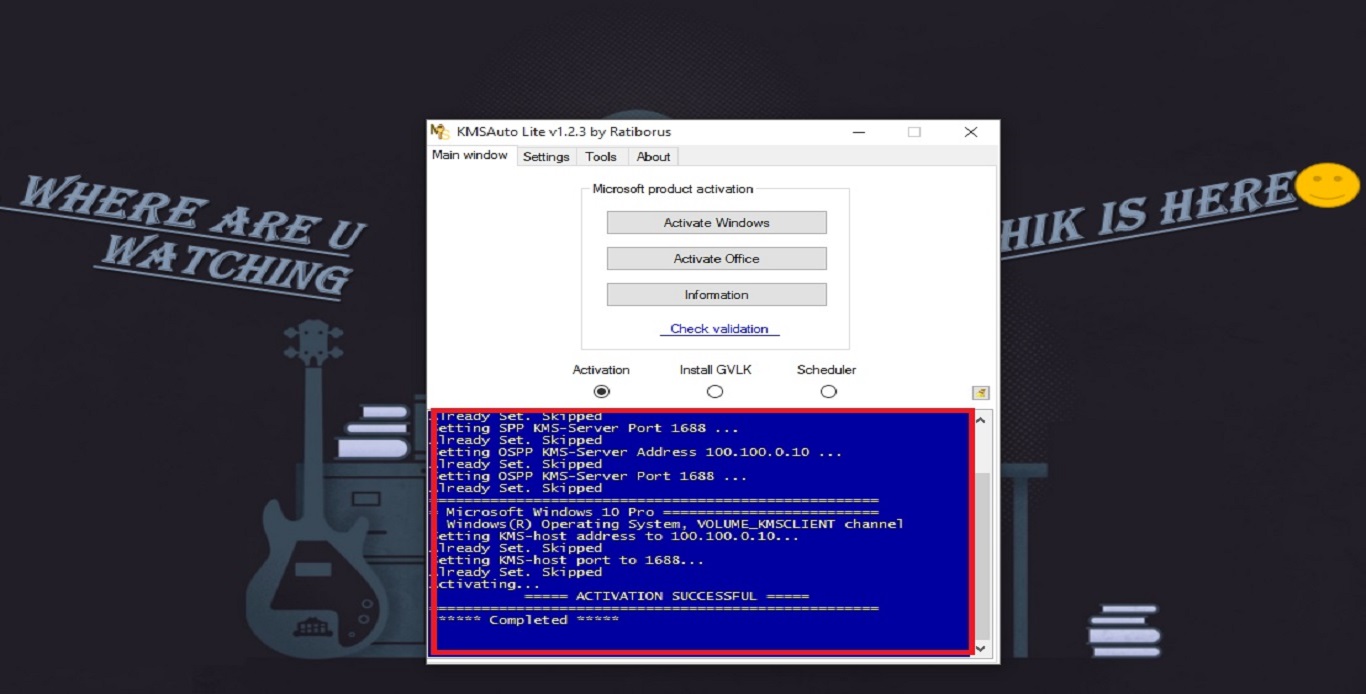Maximize the KMSAuto Lite window
The width and height of the screenshot is (1366, 694).
[914, 132]
